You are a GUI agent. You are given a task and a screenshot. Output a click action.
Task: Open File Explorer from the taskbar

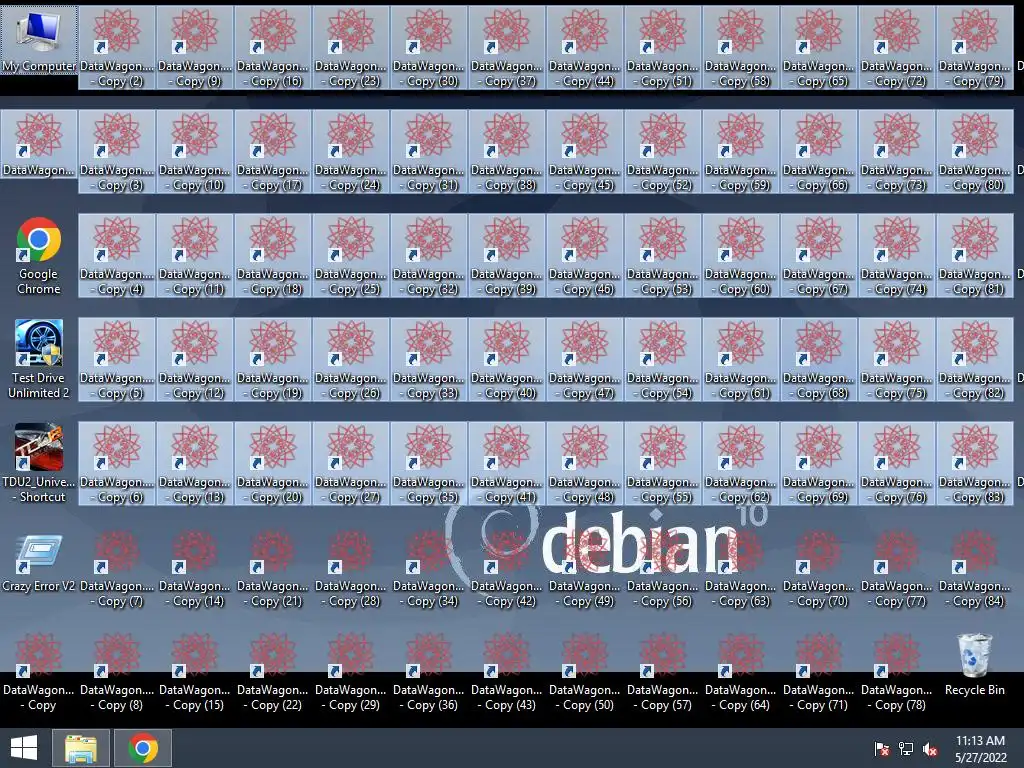tap(80, 748)
